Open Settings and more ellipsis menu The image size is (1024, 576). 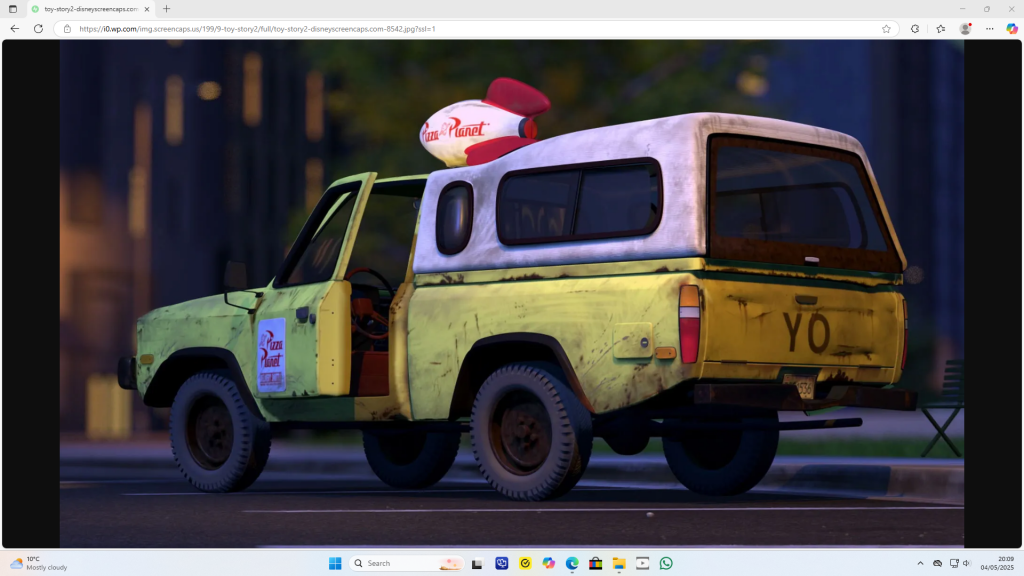click(989, 29)
